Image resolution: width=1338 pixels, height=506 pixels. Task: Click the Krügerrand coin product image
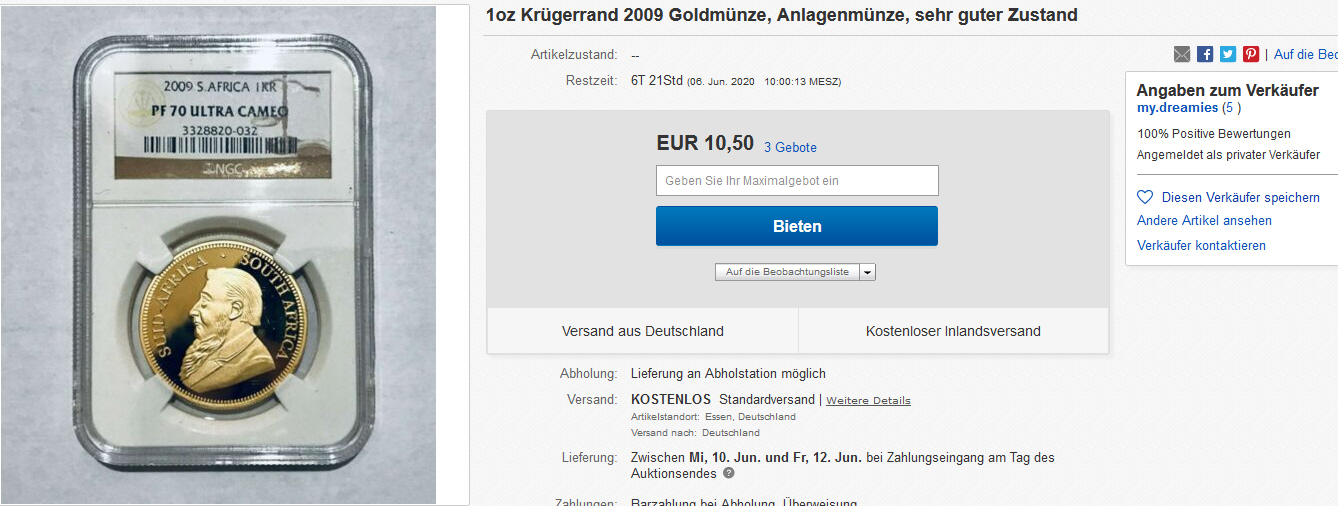pyautogui.click(x=219, y=254)
